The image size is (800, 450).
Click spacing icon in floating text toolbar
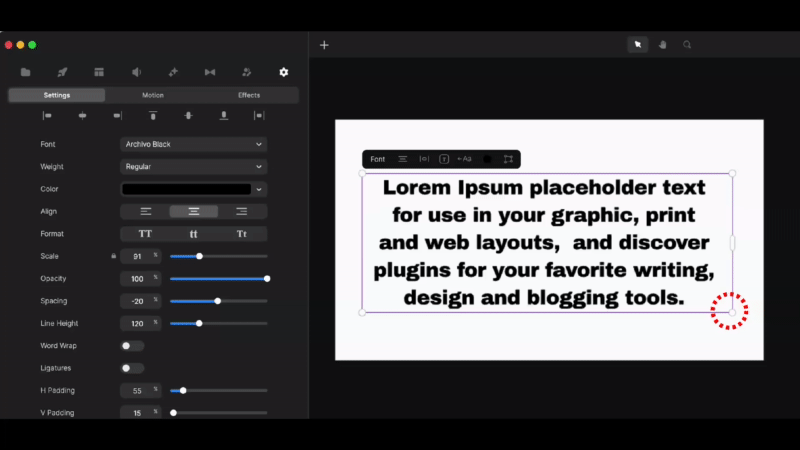coord(424,159)
